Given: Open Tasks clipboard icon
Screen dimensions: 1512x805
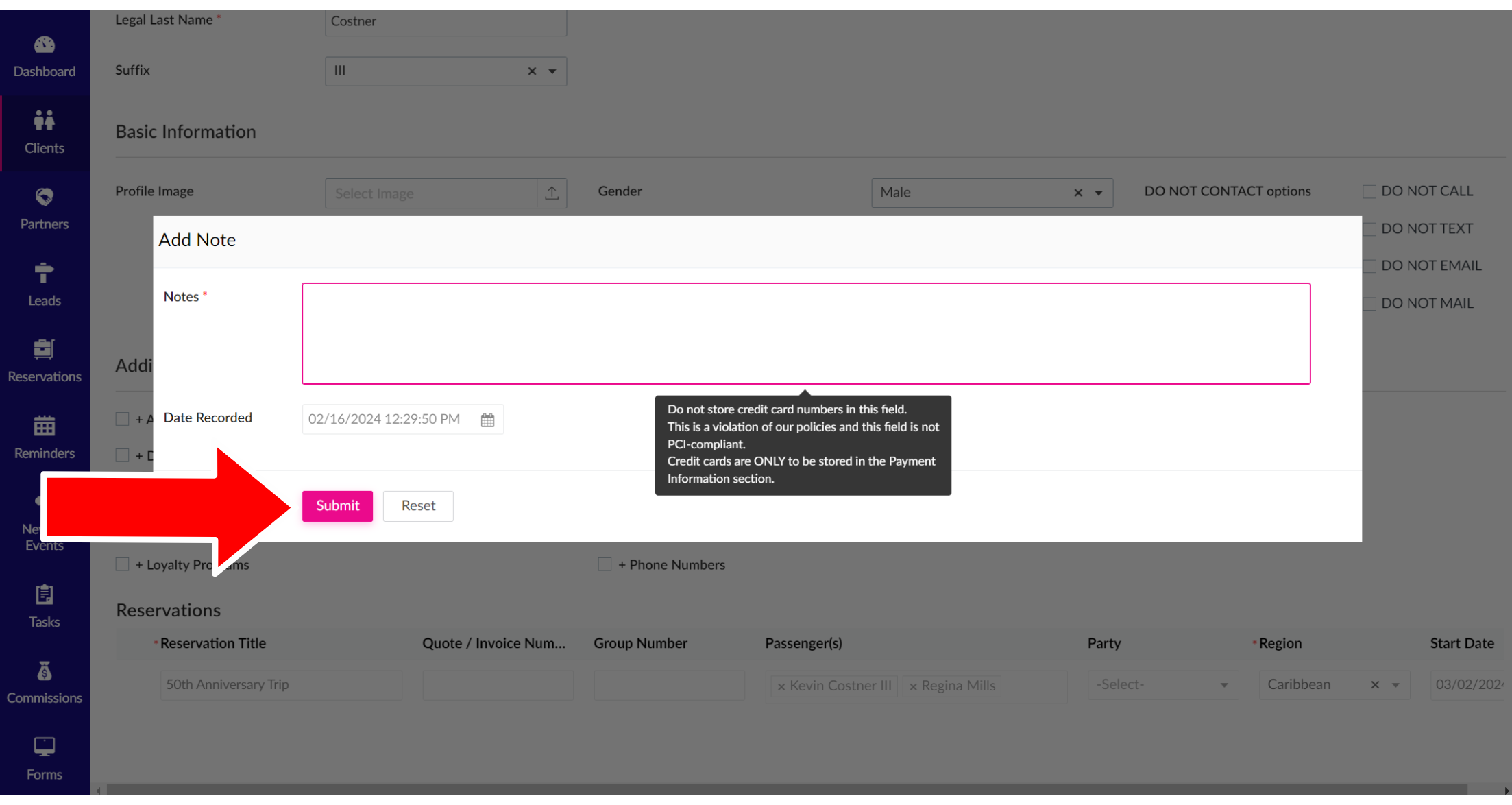Looking at the screenshot, I should pyautogui.click(x=44, y=595).
